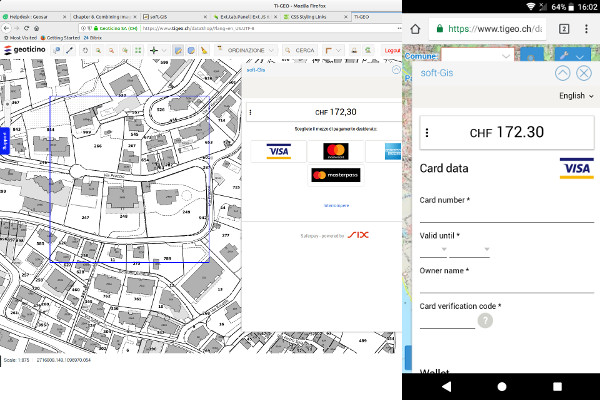Viewport: 600px width, 400px height.
Task: Click the refresh map icon in the geoticino toolbar
Action: [x=85, y=50]
